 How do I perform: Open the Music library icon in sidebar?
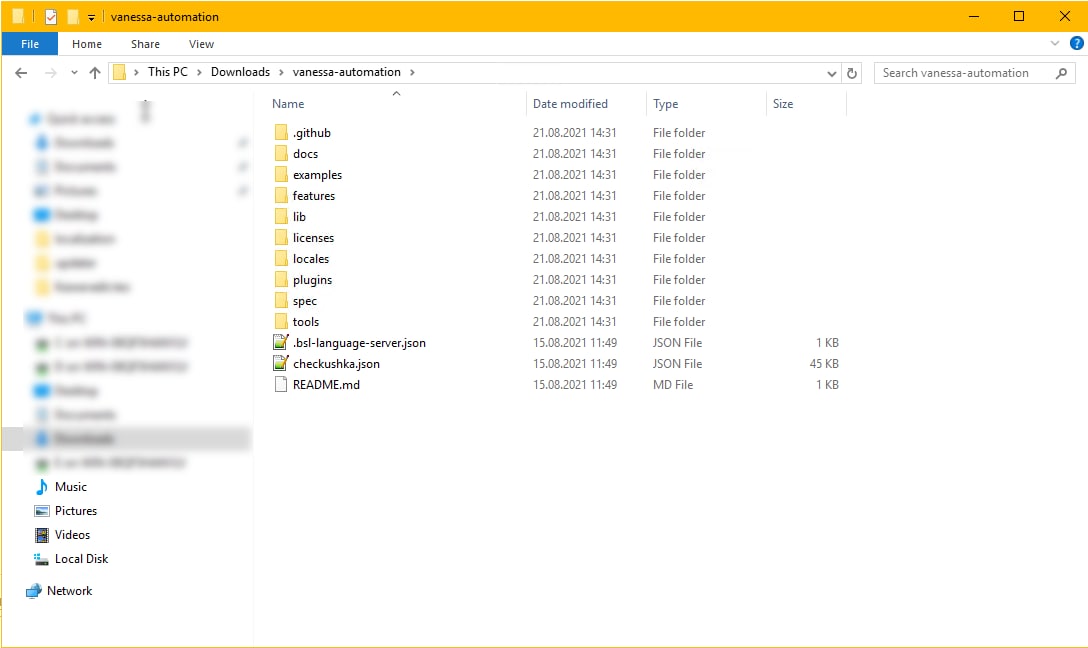click(x=42, y=486)
